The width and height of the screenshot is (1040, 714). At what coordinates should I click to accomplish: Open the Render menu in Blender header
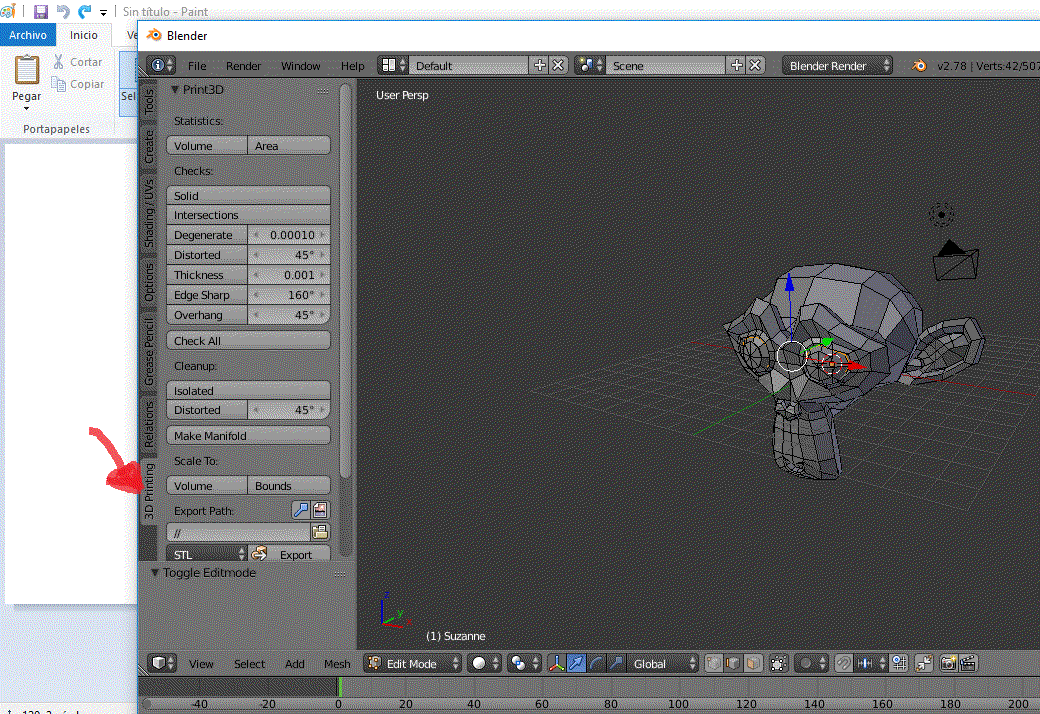[x=243, y=66]
